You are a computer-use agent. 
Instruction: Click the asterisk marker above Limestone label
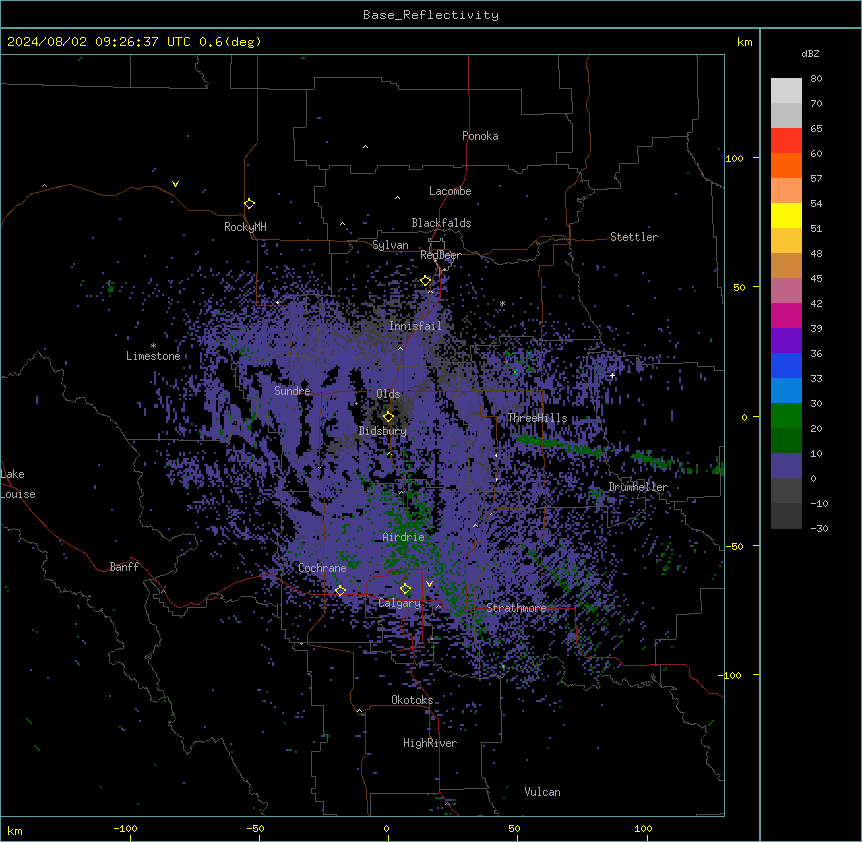click(x=153, y=346)
